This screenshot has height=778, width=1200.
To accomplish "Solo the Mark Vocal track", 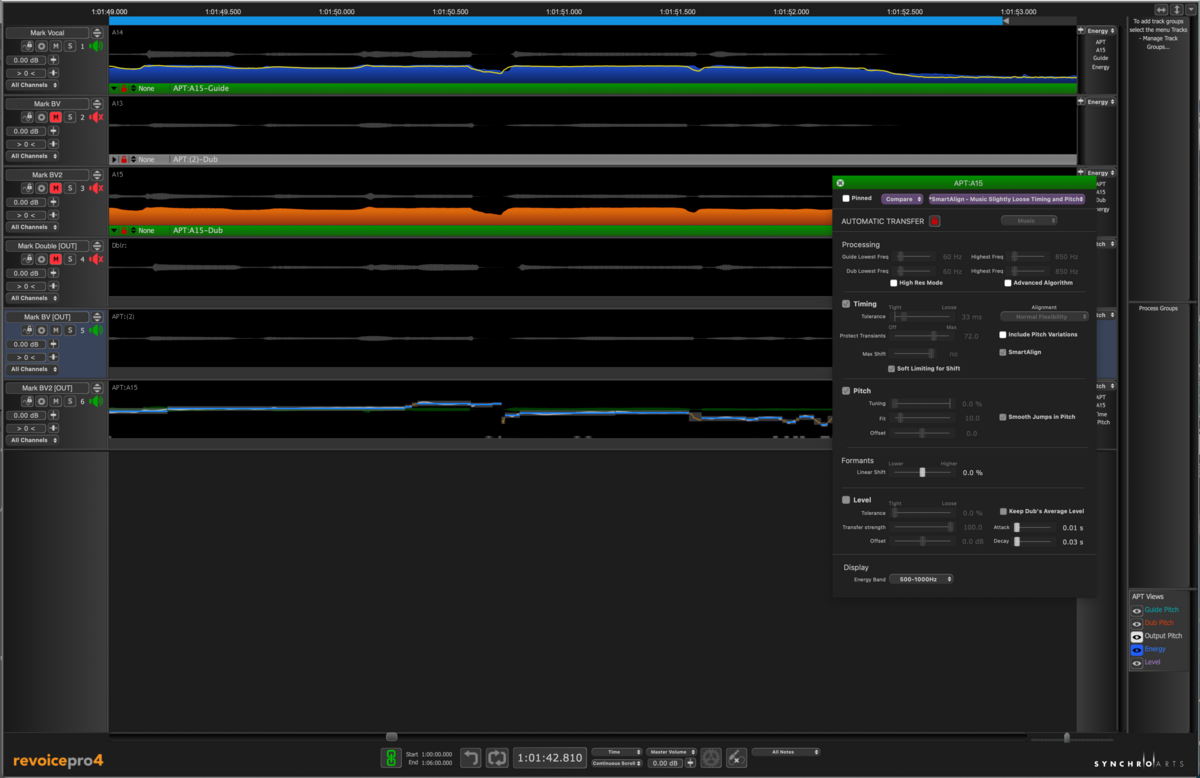I will pos(70,46).
